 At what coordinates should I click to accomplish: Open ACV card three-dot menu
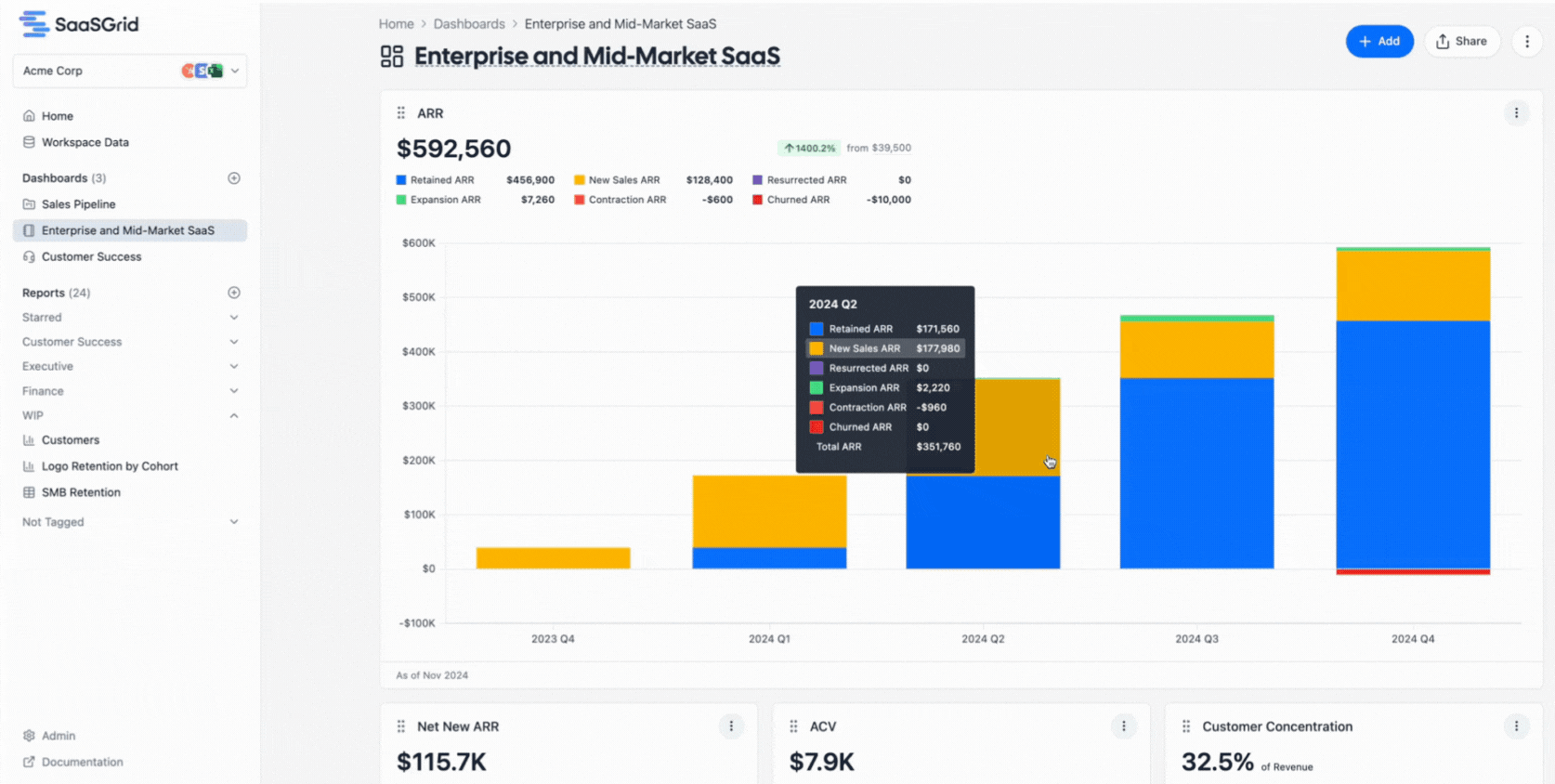[x=1123, y=726]
